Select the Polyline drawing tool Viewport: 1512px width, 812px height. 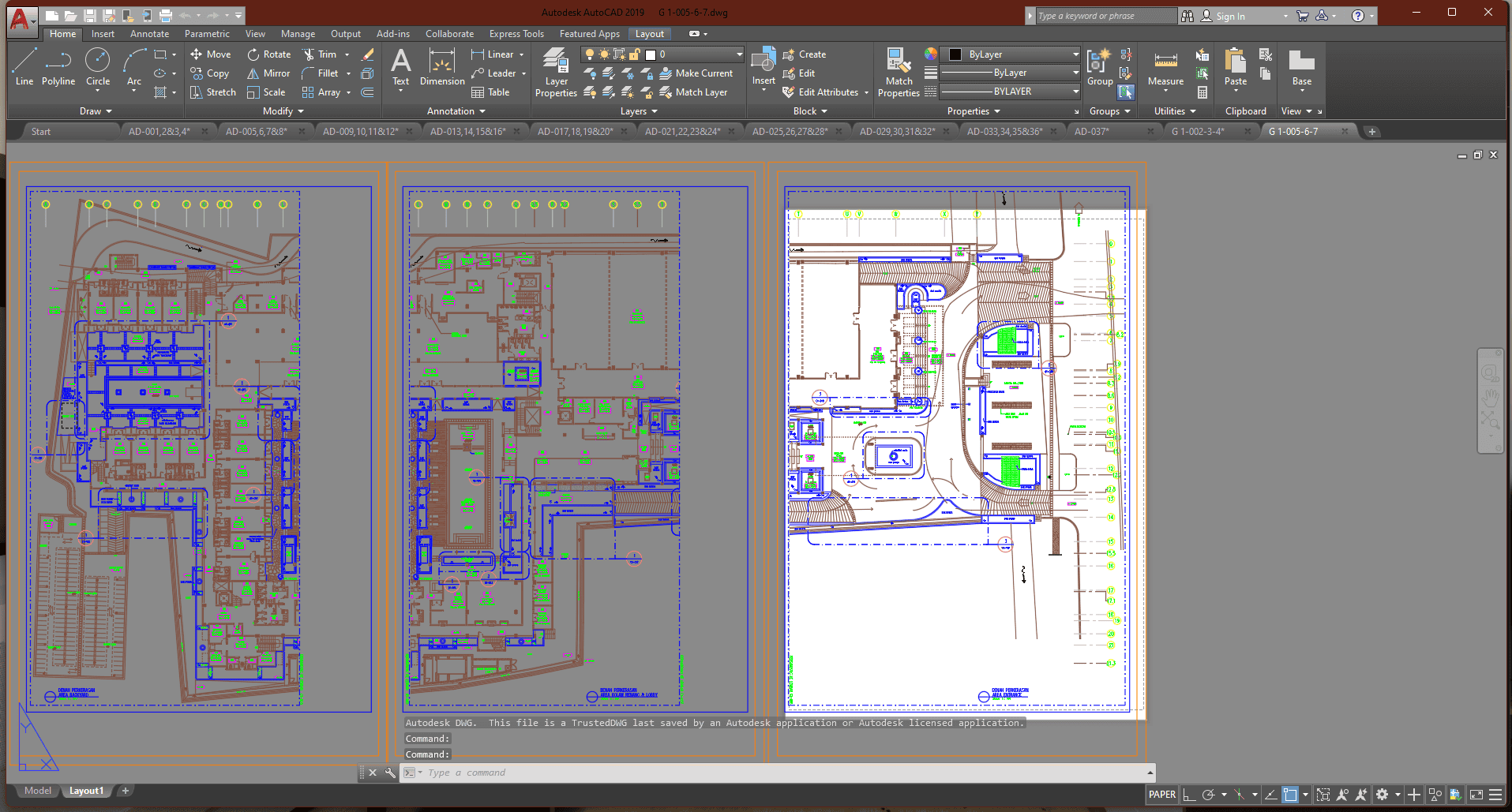[x=58, y=66]
